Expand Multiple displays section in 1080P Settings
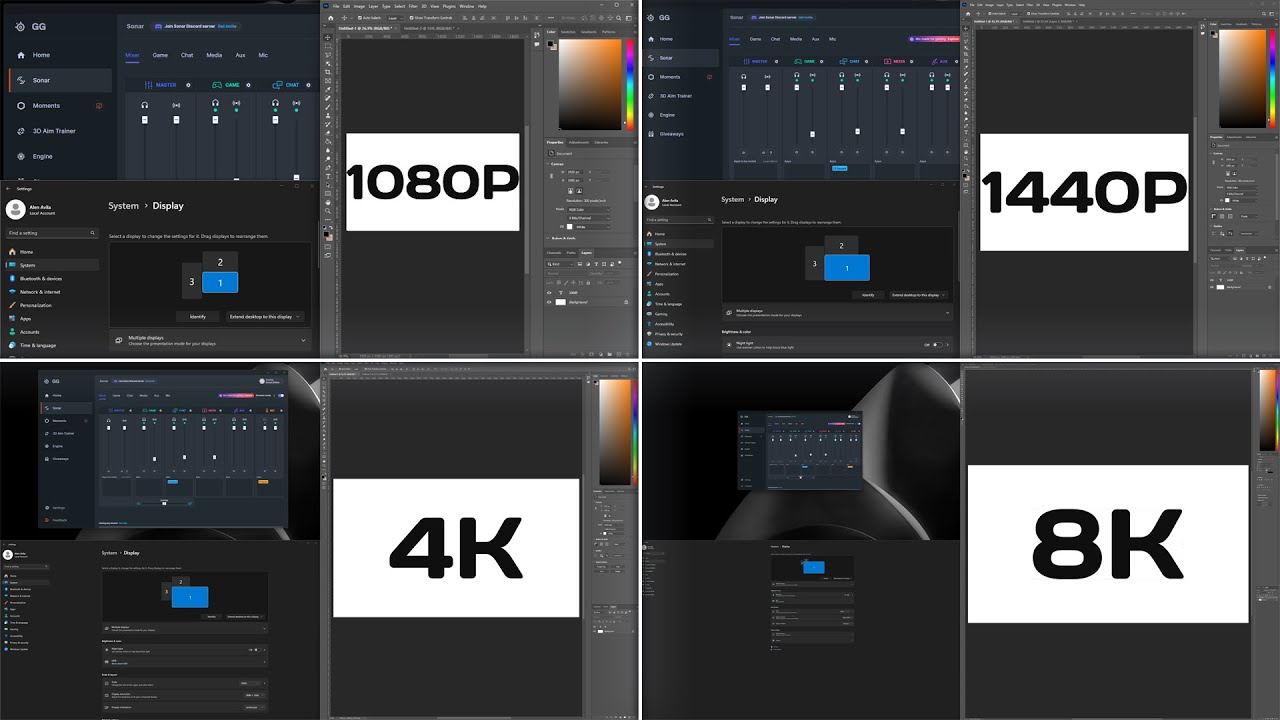This screenshot has width=1280, height=720. pyautogui.click(x=210, y=340)
